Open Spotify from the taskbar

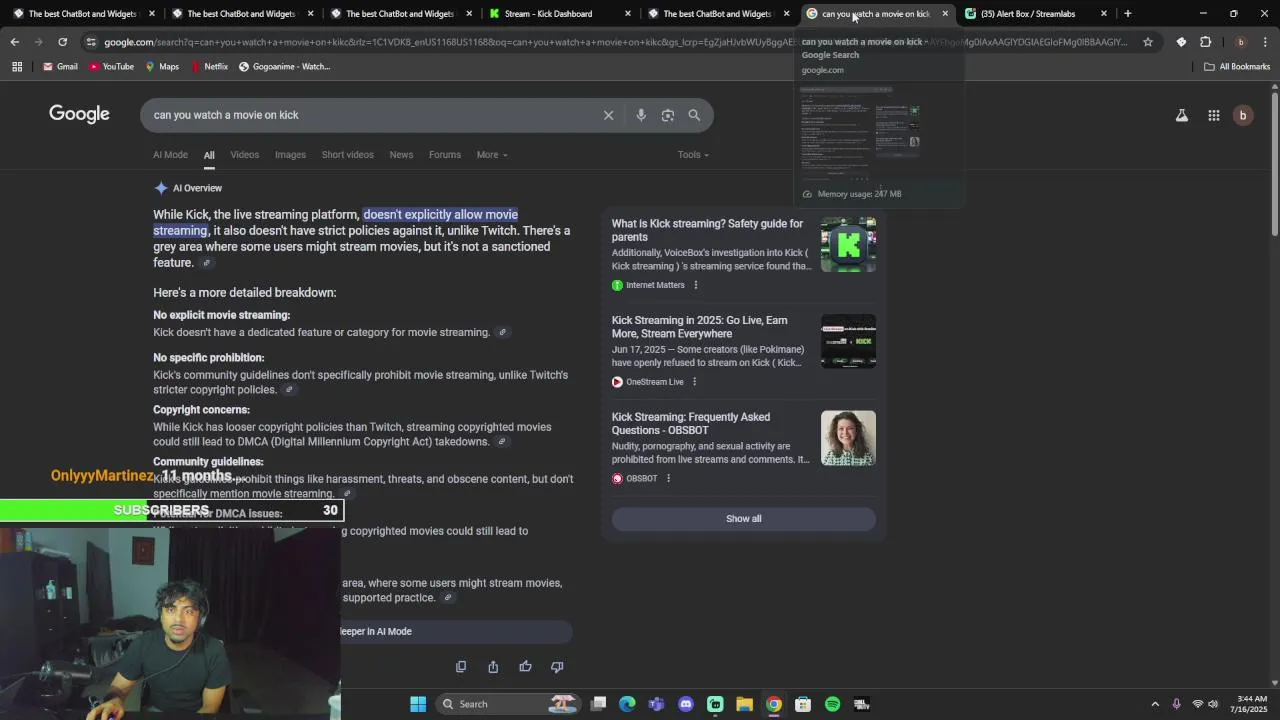click(x=832, y=704)
